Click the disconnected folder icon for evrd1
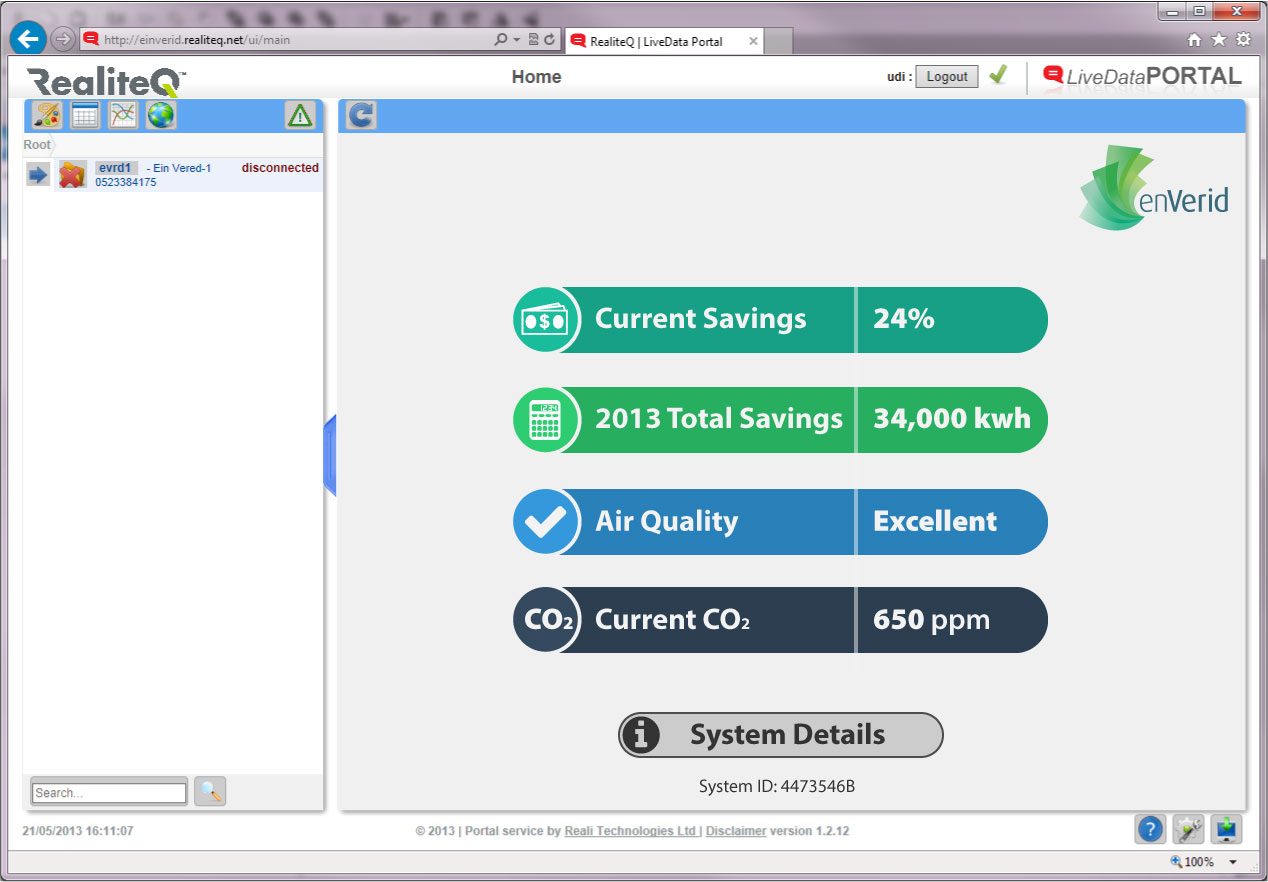1268x882 pixels. 72,175
